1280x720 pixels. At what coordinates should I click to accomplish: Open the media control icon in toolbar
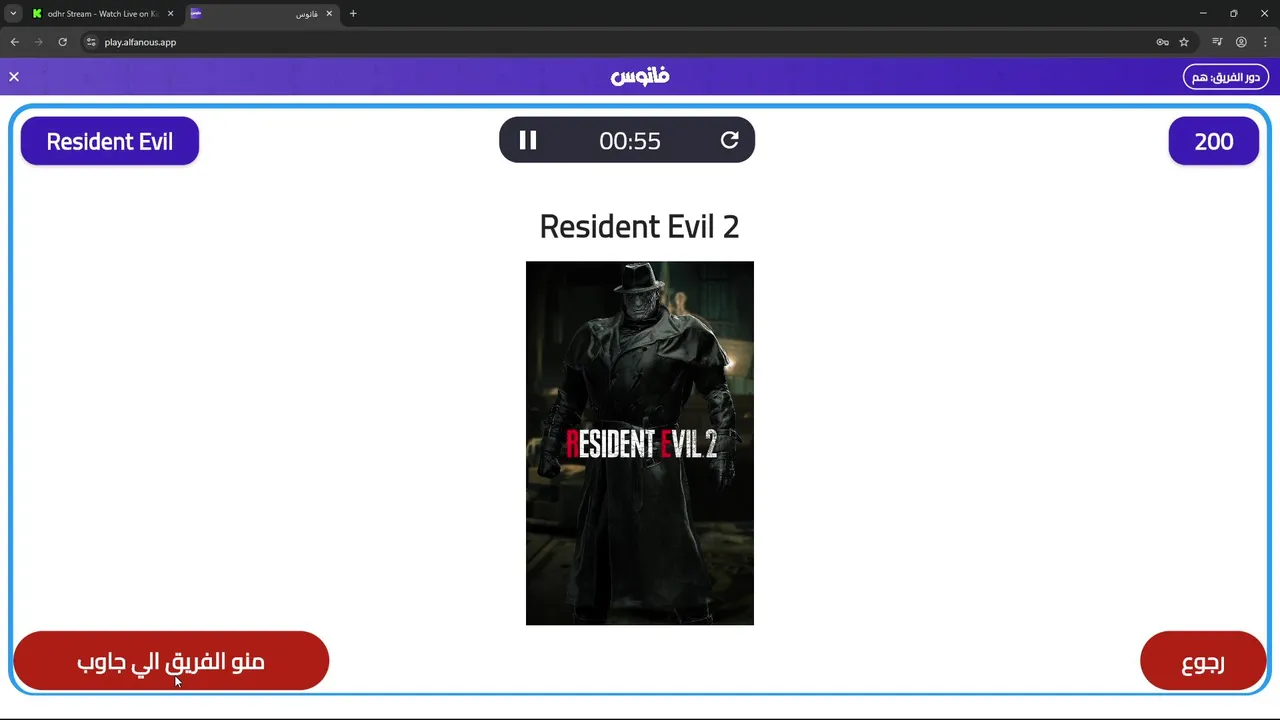(x=1217, y=42)
